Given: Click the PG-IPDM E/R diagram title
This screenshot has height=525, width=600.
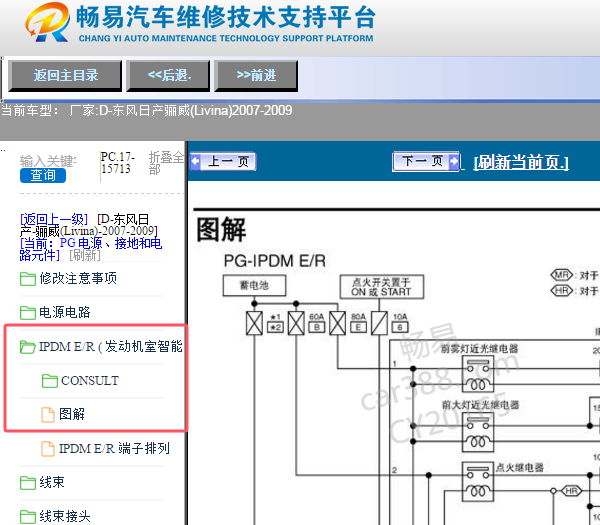Looking at the screenshot, I should pyautogui.click(x=275, y=261).
